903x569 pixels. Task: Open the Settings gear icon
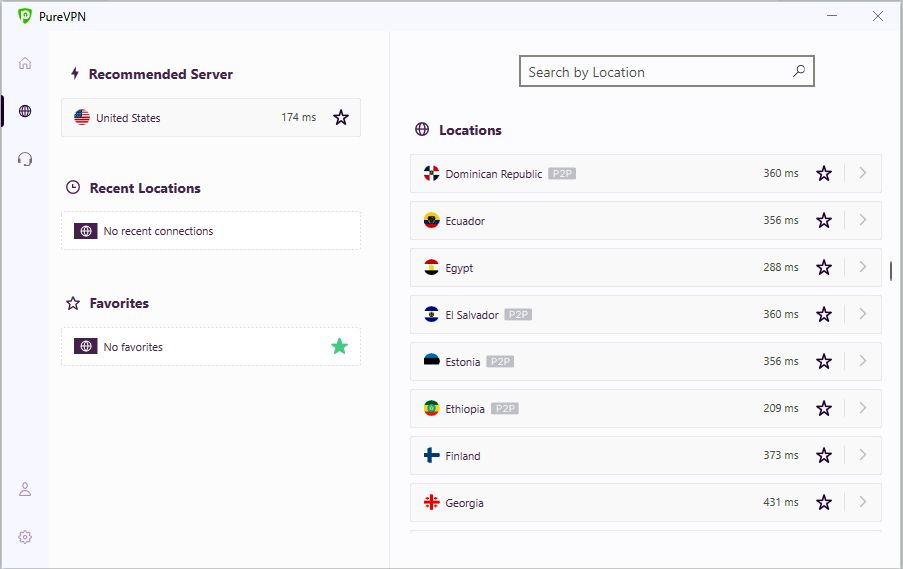(x=25, y=537)
